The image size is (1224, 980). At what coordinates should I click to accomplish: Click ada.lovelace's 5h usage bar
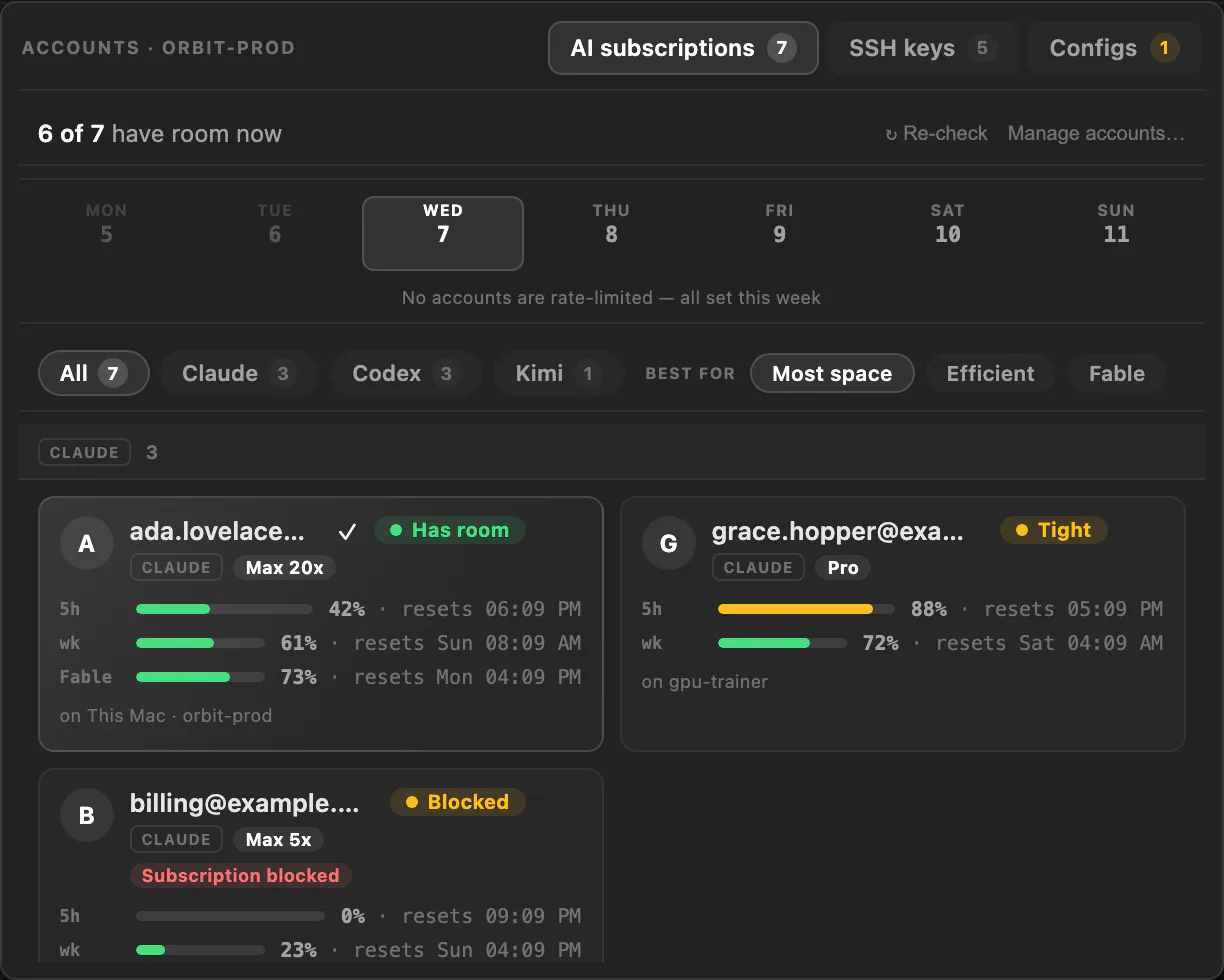coord(224,609)
